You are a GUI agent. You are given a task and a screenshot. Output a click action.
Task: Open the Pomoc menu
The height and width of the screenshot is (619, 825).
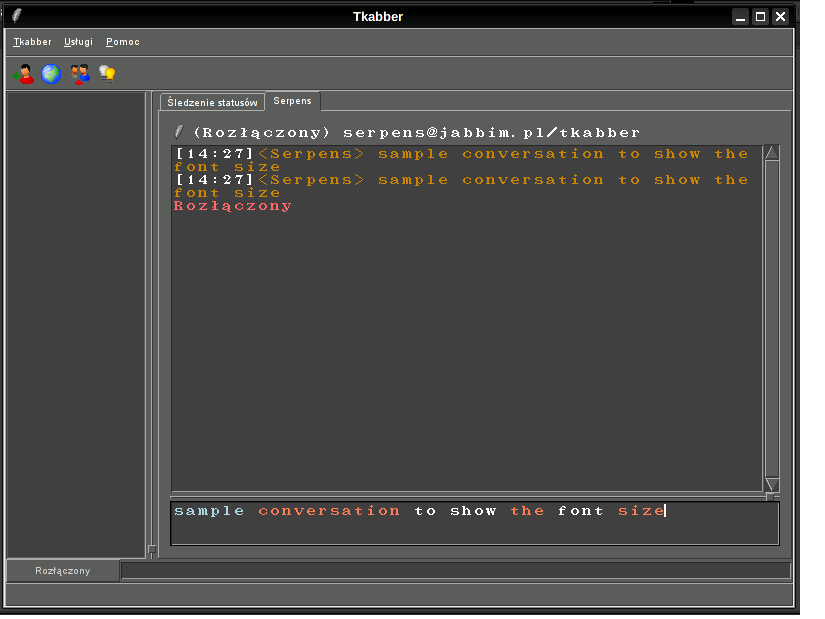123,42
